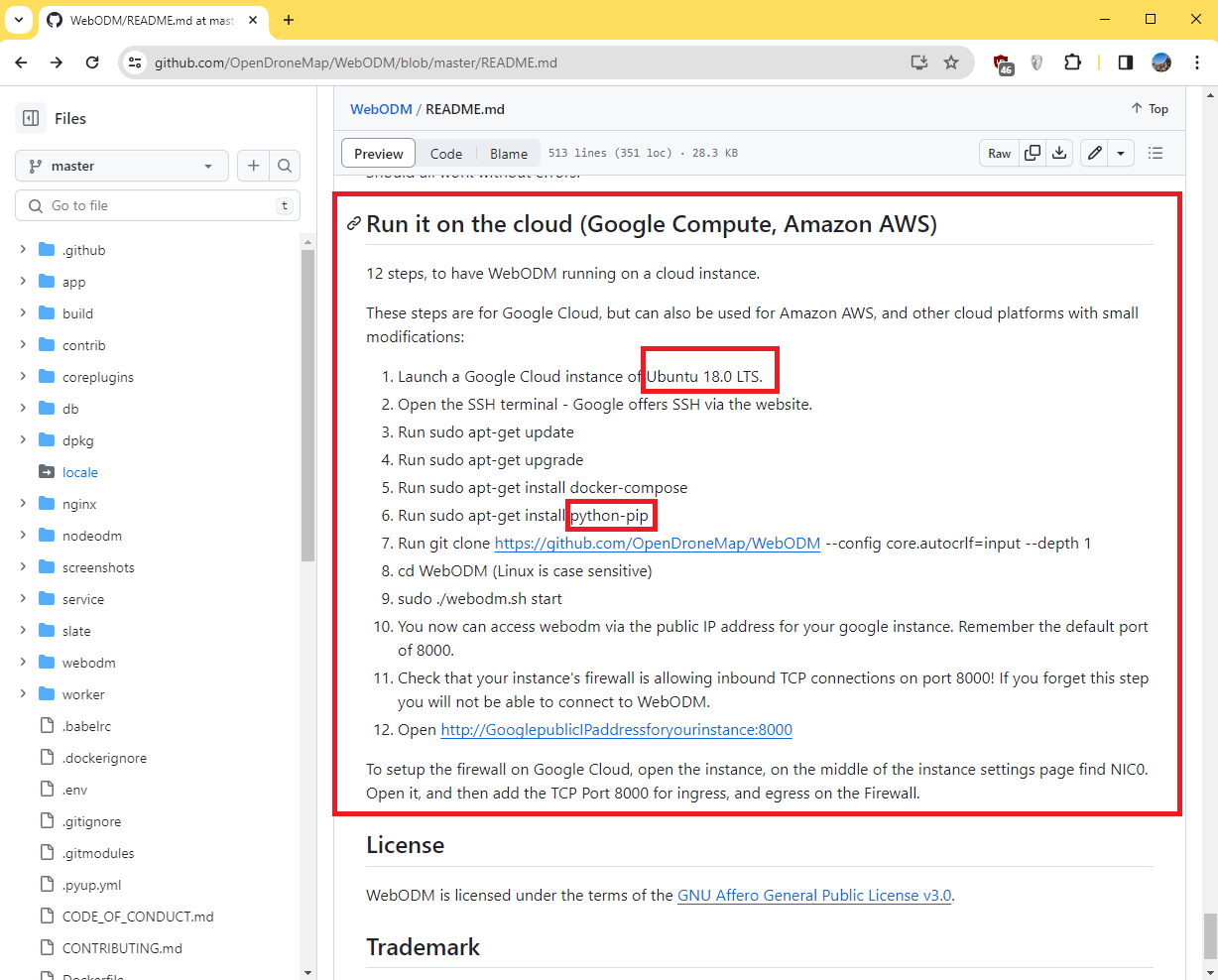Copy raw file contents icon
The image size is (1218, 980).
point(1033,153)
